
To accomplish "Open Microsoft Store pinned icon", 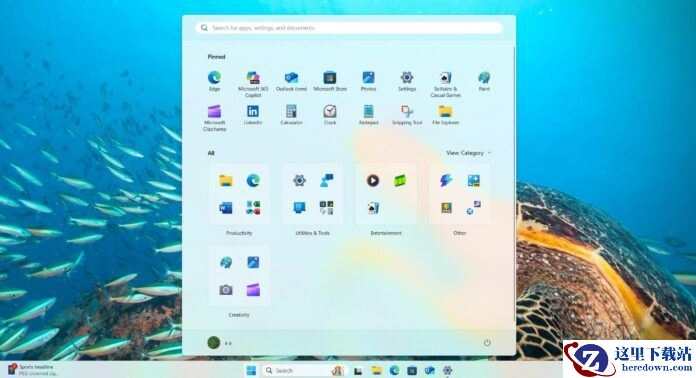I will coord(330,81).
